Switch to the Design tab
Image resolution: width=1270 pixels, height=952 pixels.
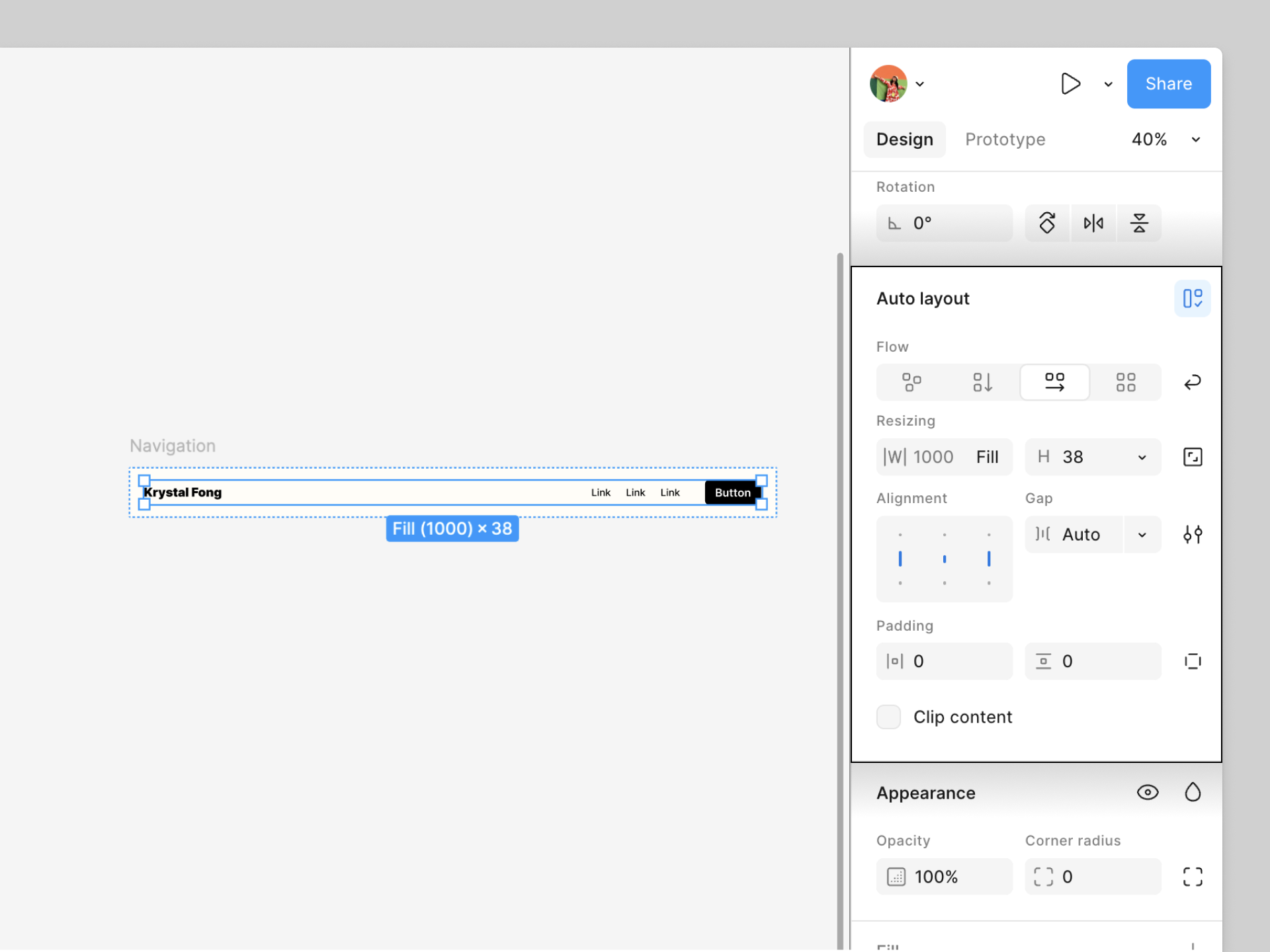pyautogui.click(x=904, y=139)
